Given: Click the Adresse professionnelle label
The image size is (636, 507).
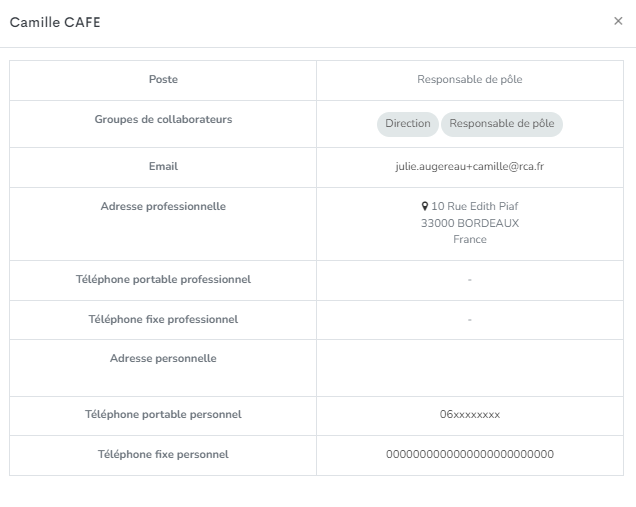Looking at the screenshot, I should pos(163,206).
